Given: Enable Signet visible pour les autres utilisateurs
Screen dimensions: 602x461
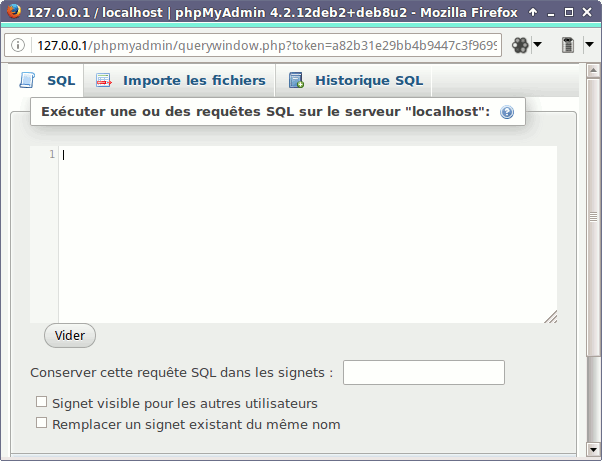Looking at the screenshot, I should [x=41, y=402].
